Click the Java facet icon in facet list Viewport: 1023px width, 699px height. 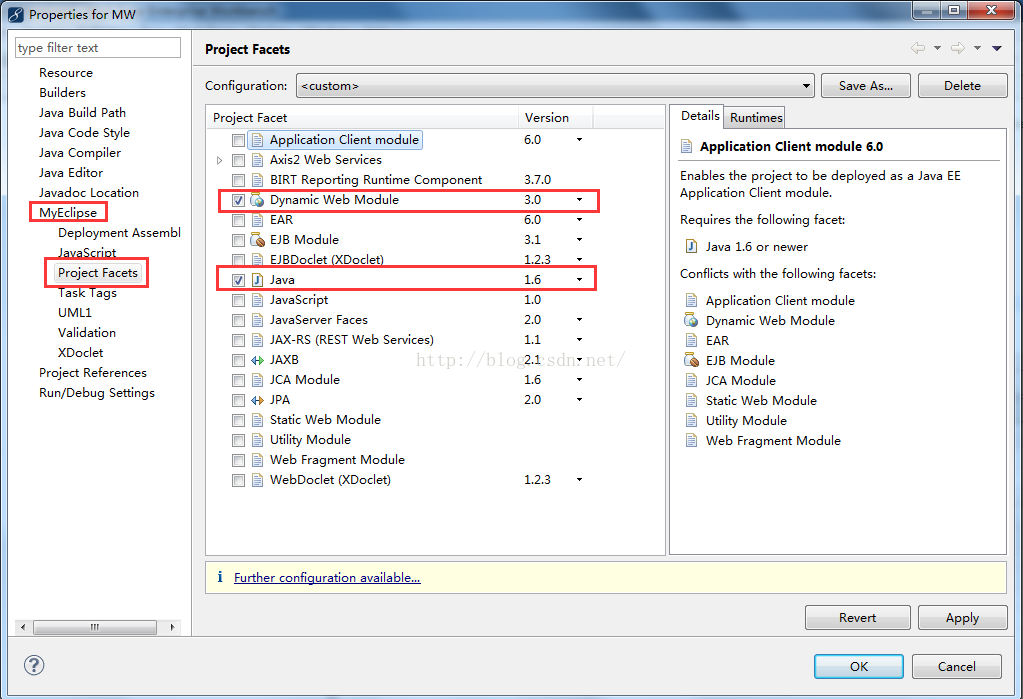click(257, 280)
